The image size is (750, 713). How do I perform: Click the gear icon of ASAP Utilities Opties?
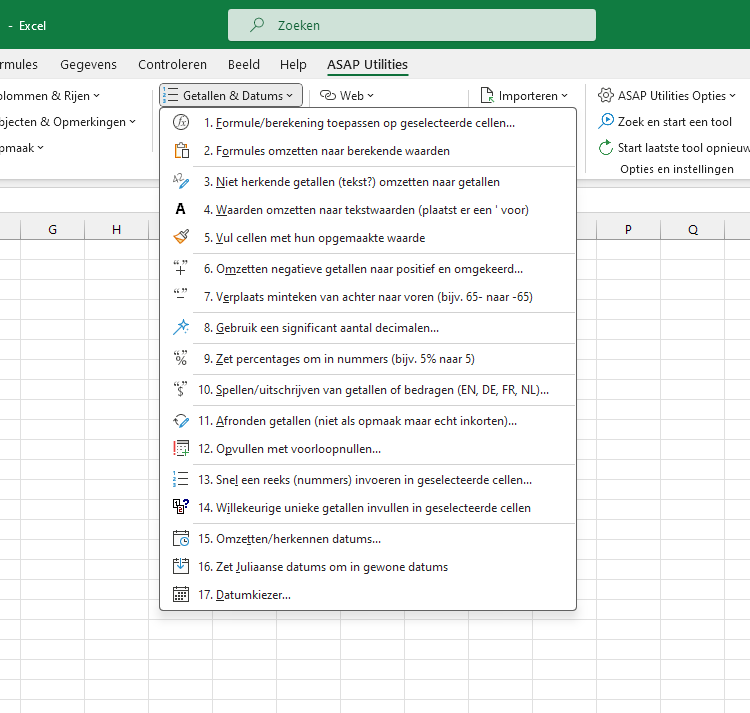pos(606,95)
